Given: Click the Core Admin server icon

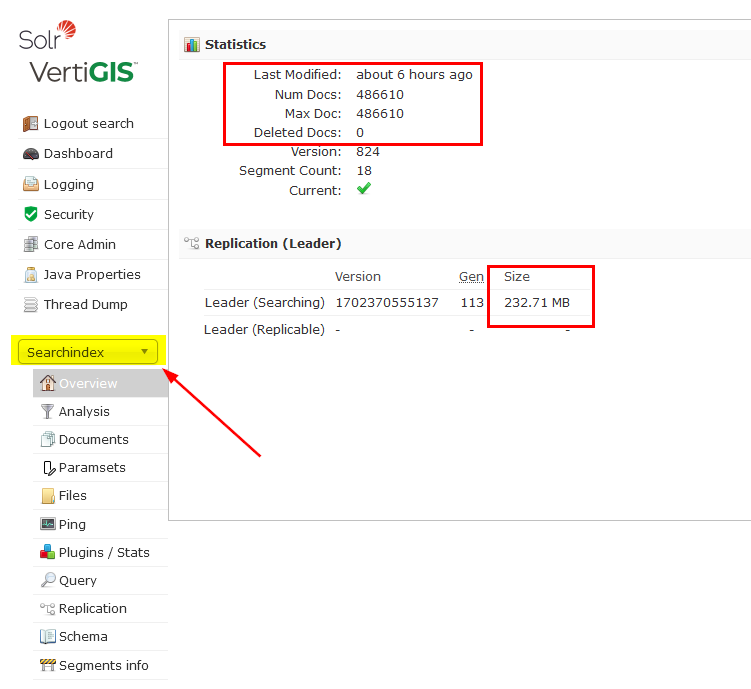Looking at the screenshot, I should pos(30,245).
